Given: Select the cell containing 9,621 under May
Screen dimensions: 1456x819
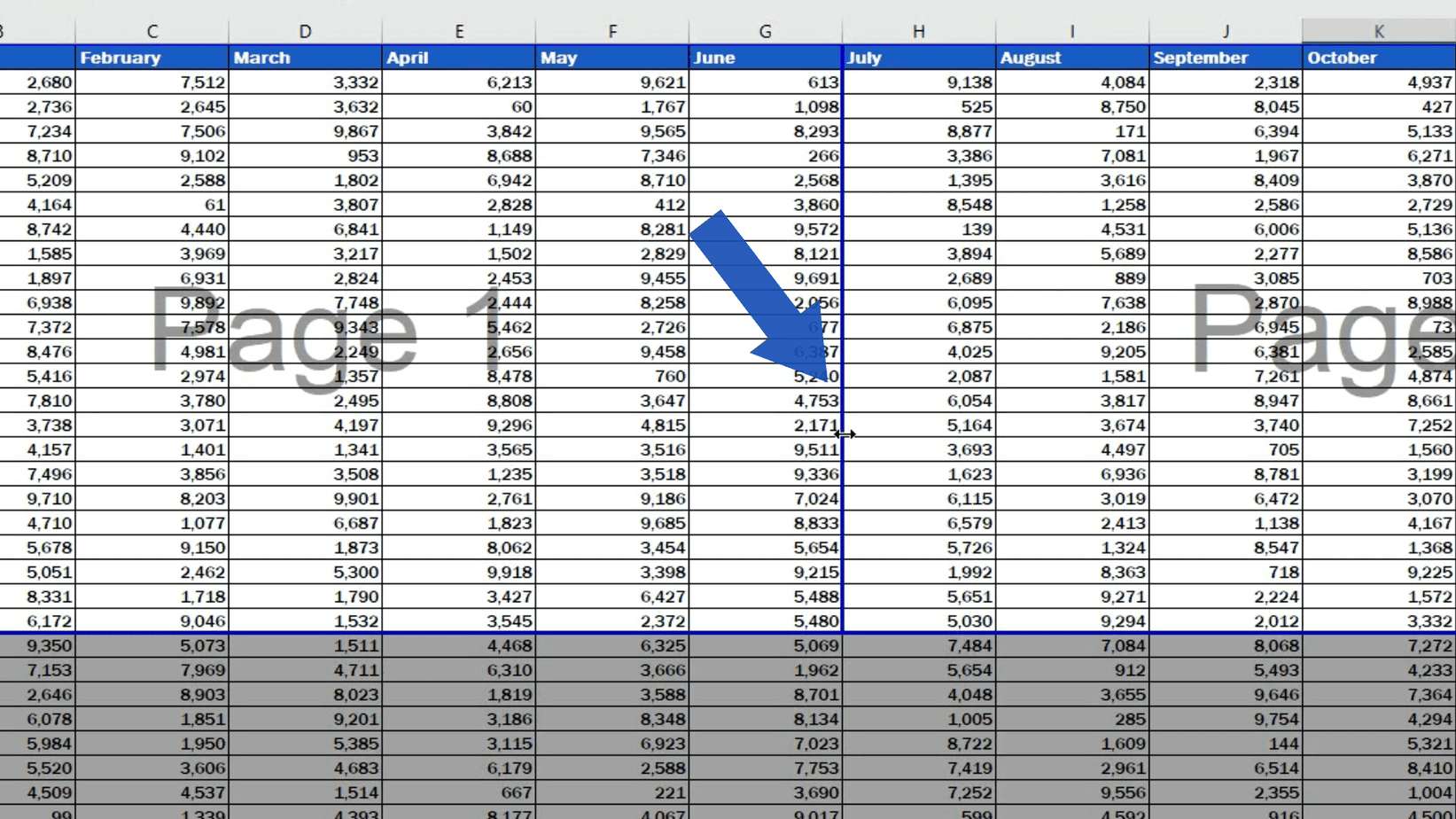Looking at the screenshot, I should 612,82.
